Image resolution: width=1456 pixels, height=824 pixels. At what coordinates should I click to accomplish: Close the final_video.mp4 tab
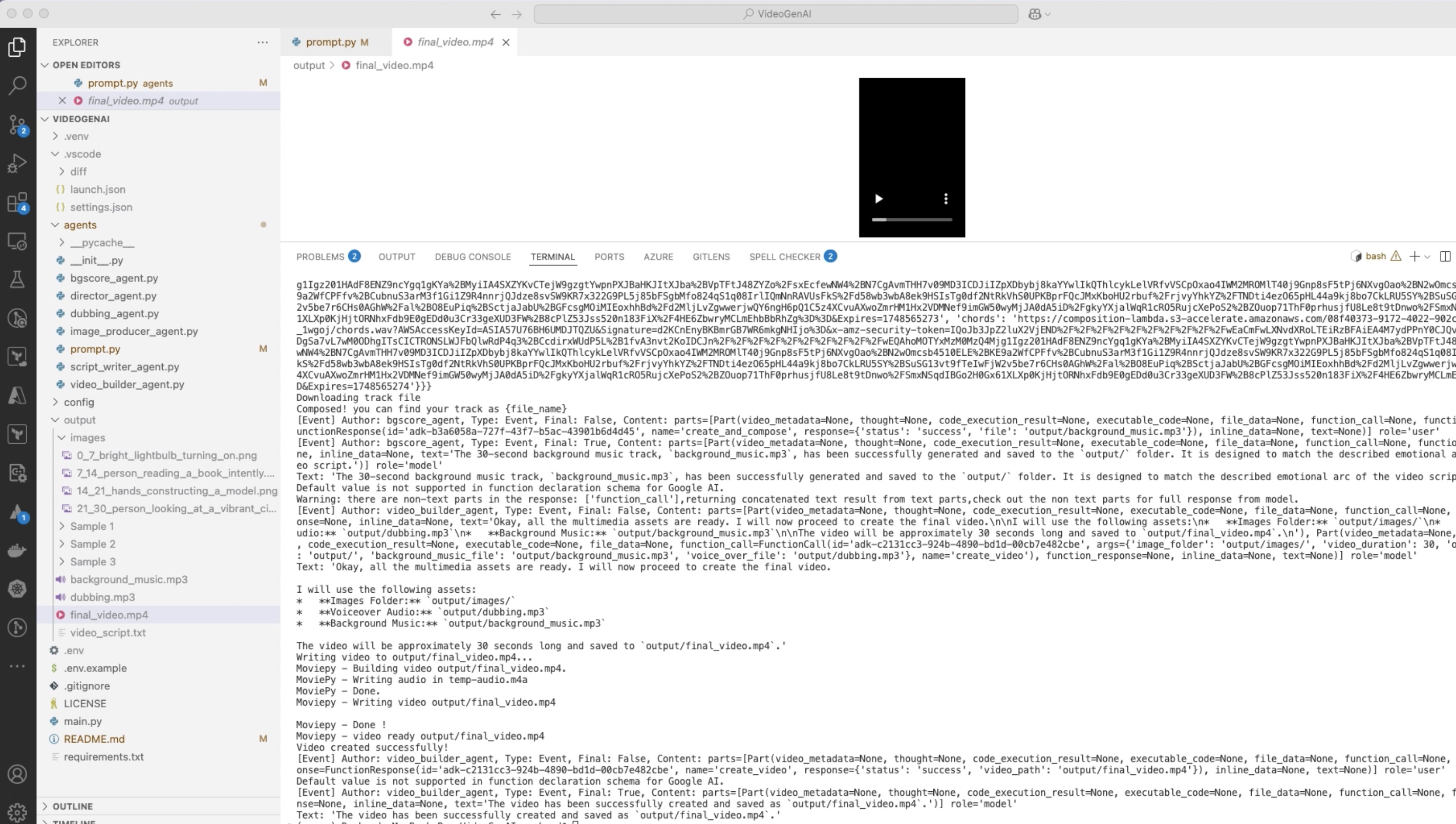(506, 42)
